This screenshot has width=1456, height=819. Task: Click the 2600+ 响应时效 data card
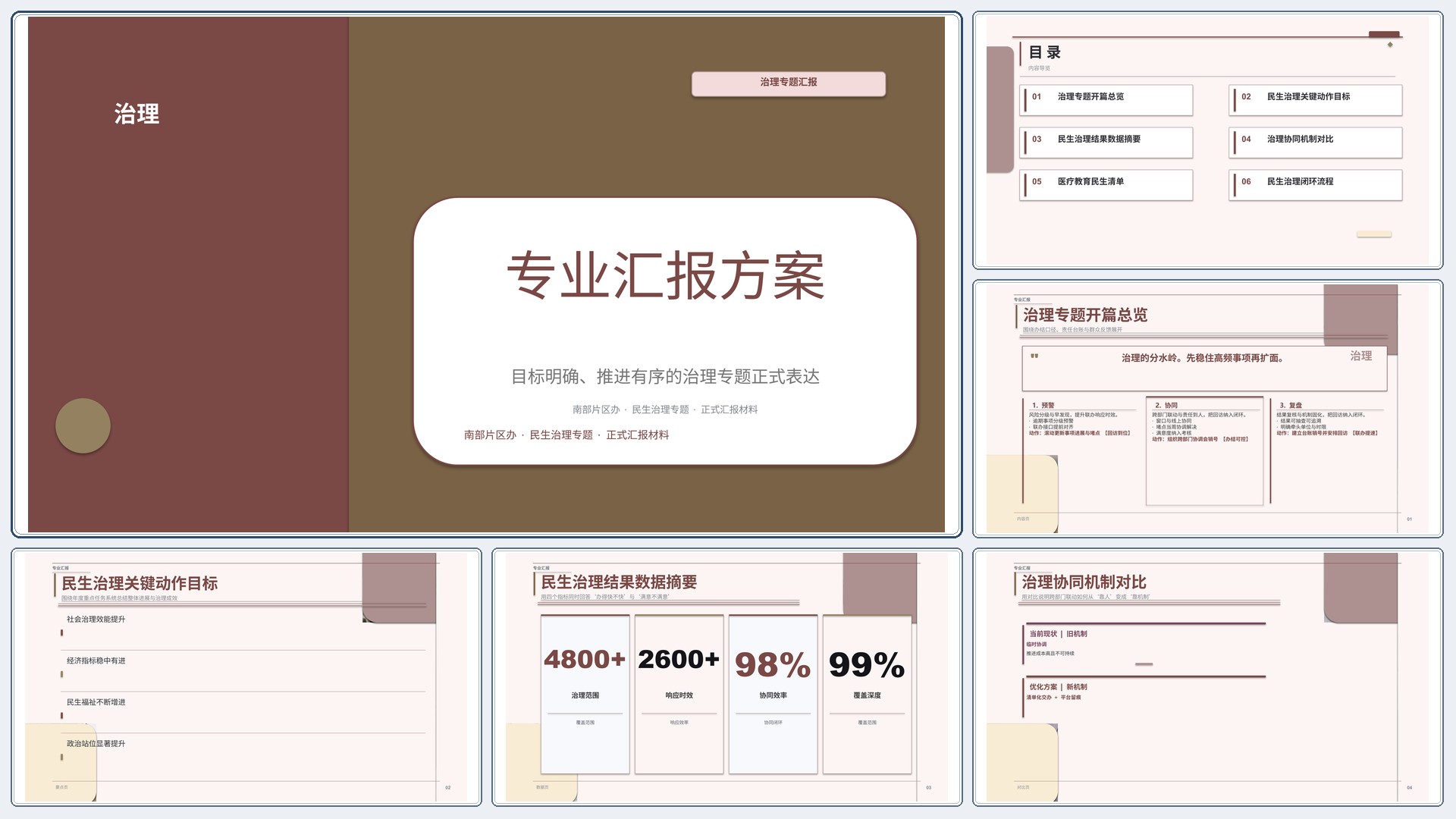tap(679, 694)
